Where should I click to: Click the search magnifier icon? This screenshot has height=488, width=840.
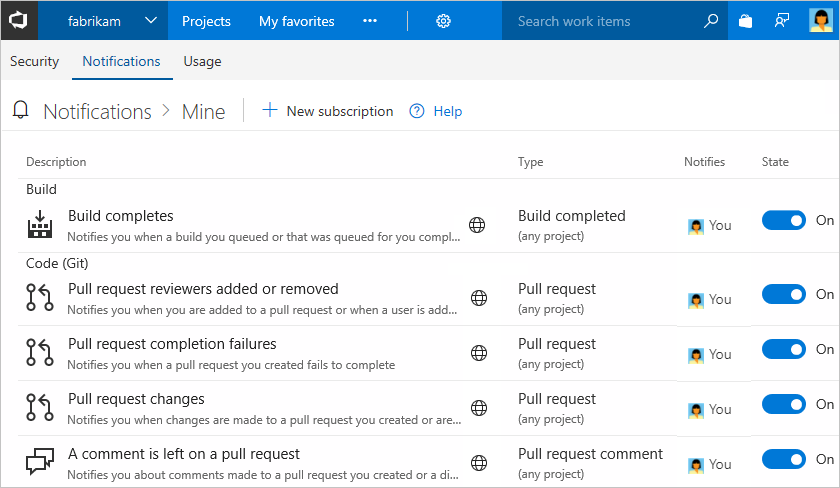click(x=711, y=21)
